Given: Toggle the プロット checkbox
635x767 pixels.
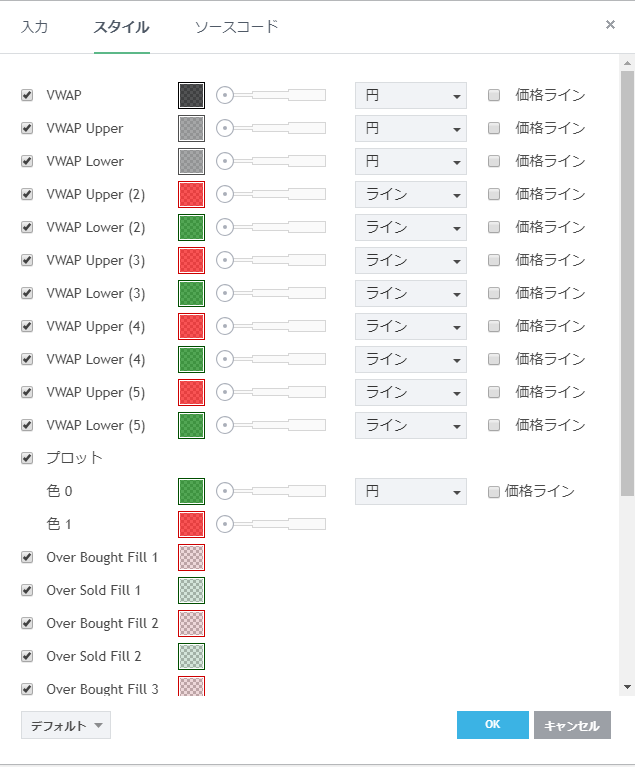Looking at the screenshot, I should [x=27, y=458].
